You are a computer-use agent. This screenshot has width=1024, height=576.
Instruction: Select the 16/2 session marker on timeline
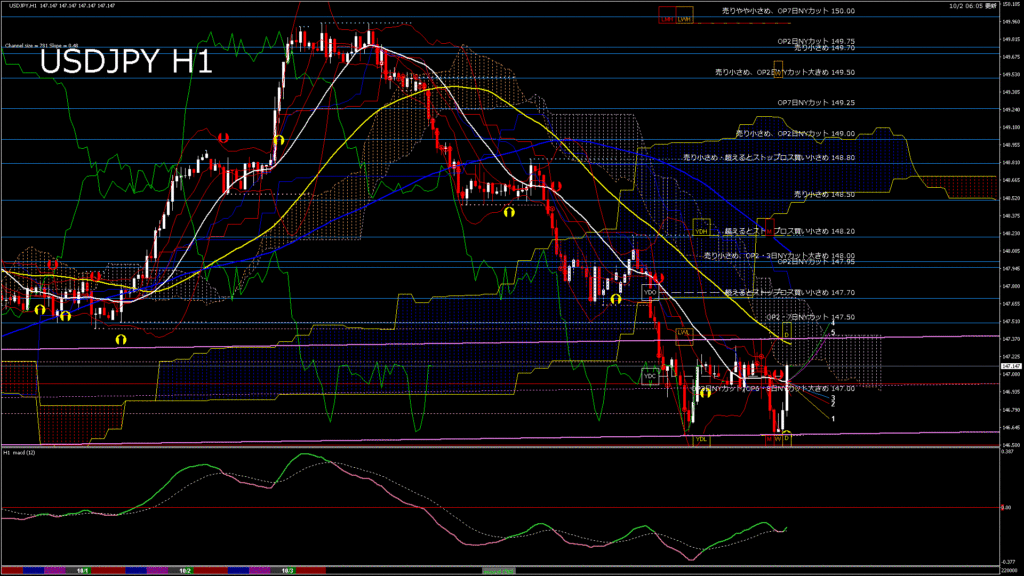[185, 570]
